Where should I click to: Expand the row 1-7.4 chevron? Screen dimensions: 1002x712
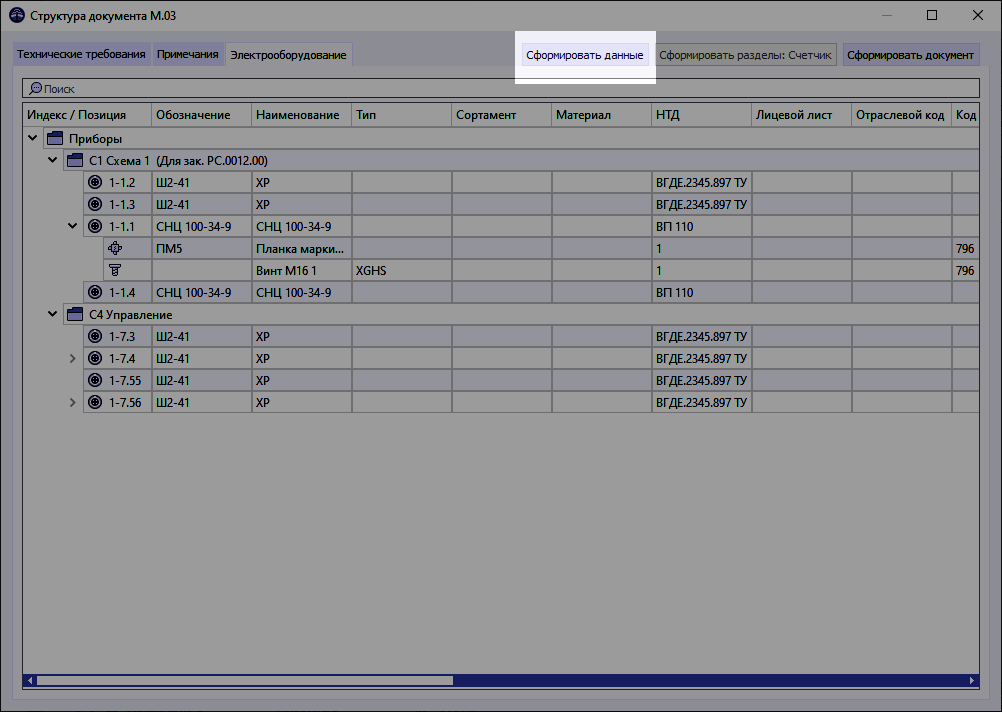click(x=72, y=357)
